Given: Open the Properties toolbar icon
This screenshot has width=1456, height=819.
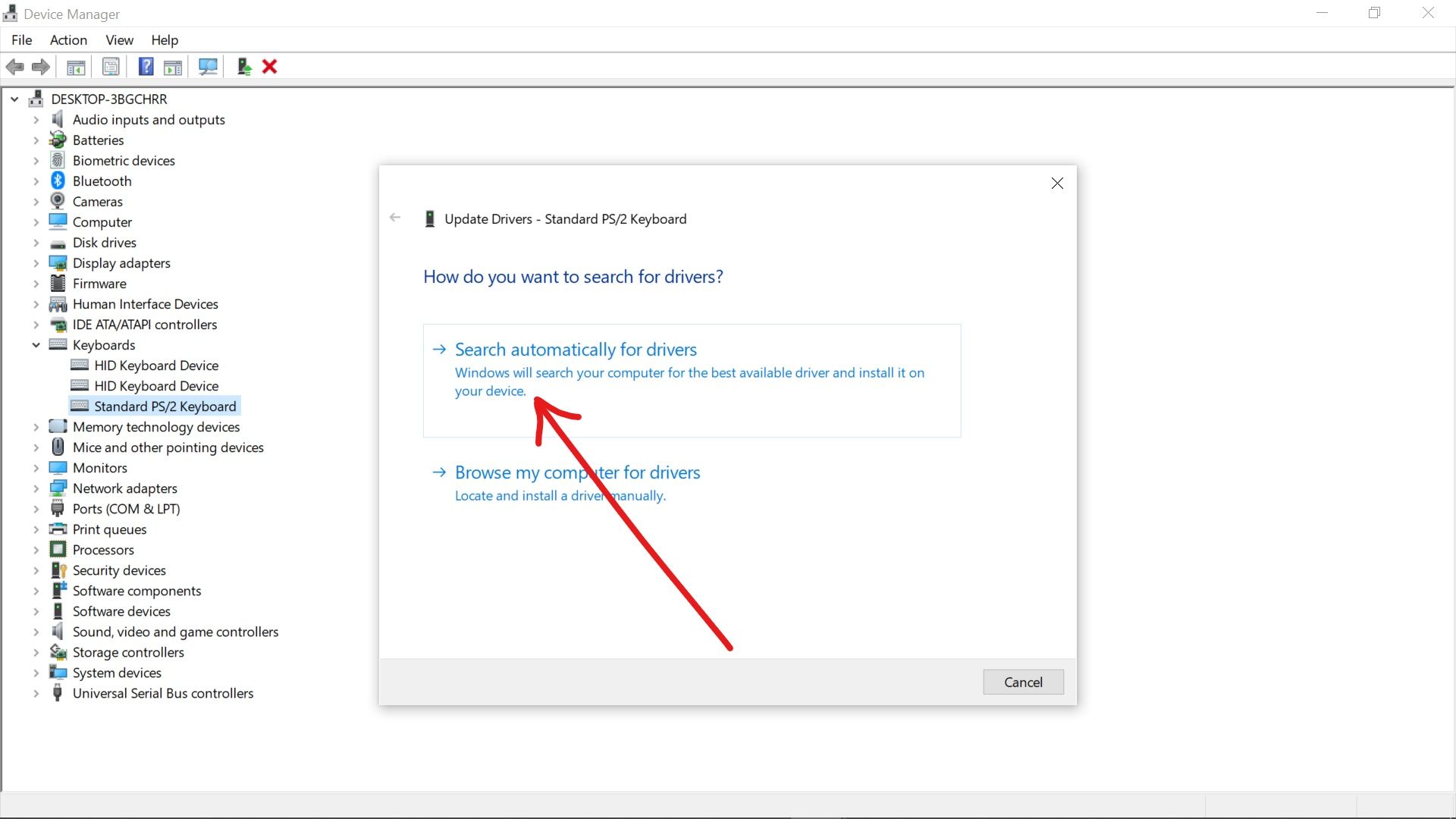Looking at the screenshot, I should coord(111,67).
